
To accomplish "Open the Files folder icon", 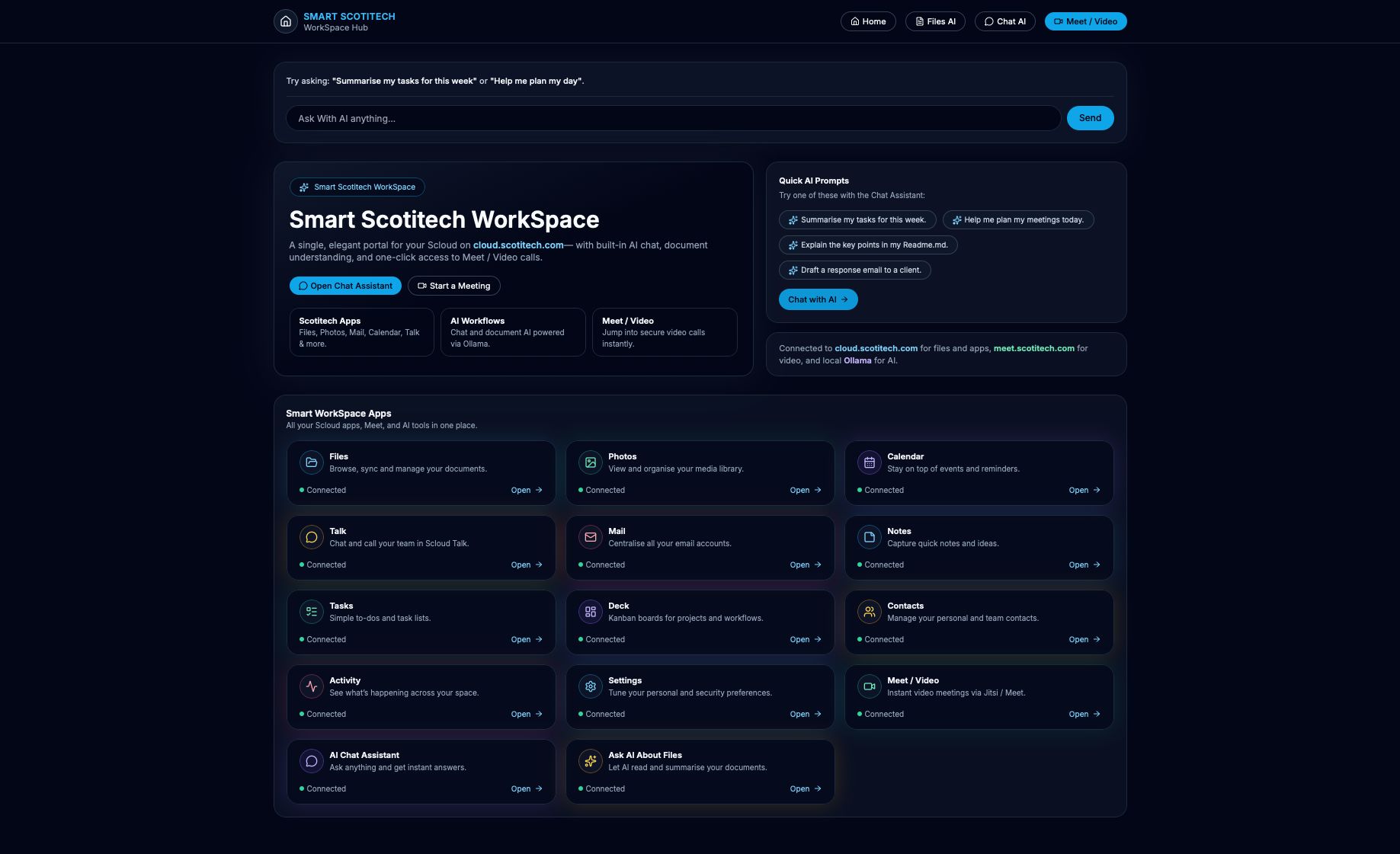I will coord(311,462).
